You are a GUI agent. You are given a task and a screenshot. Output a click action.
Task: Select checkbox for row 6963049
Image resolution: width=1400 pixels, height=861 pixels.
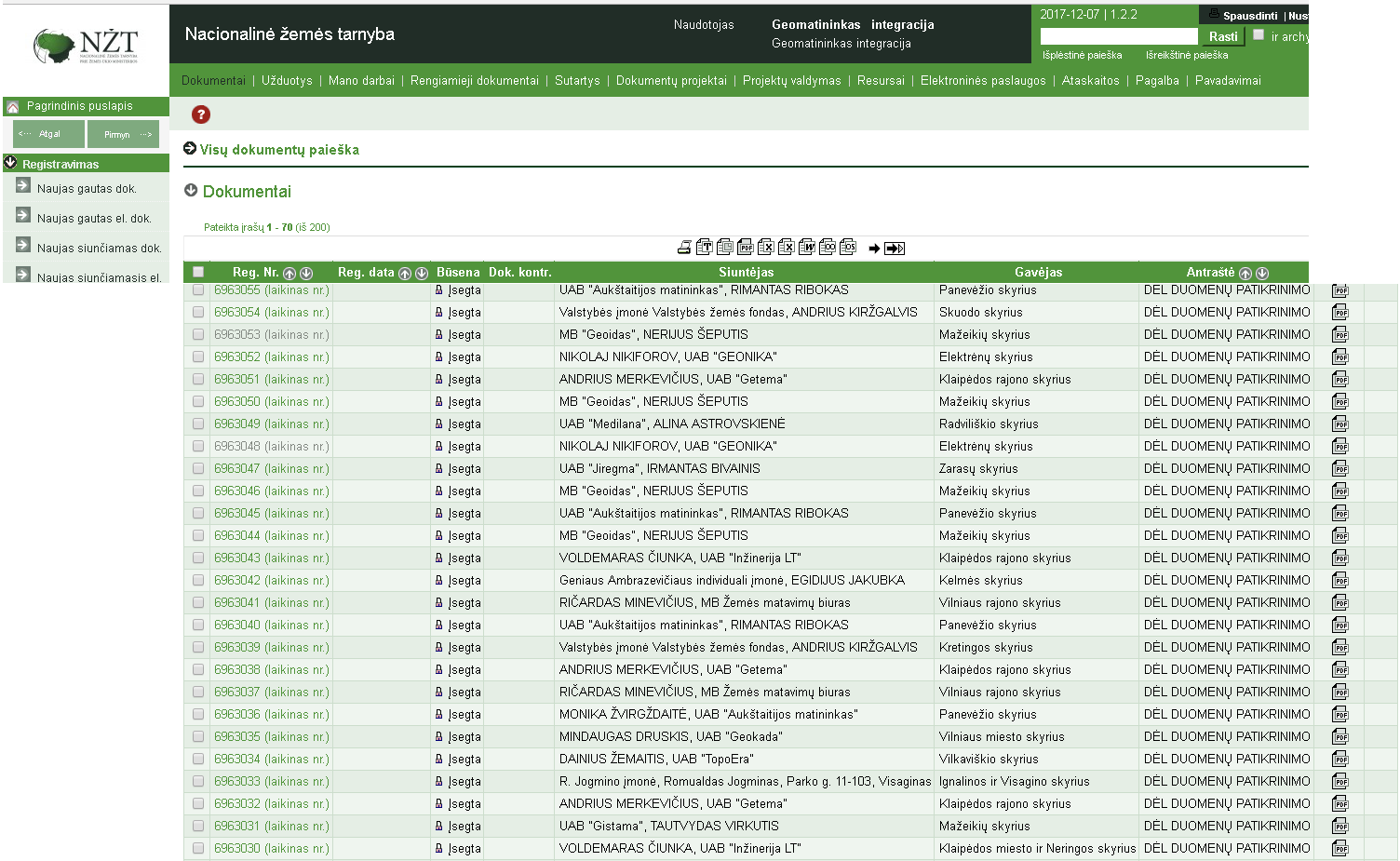coord(198,424)
